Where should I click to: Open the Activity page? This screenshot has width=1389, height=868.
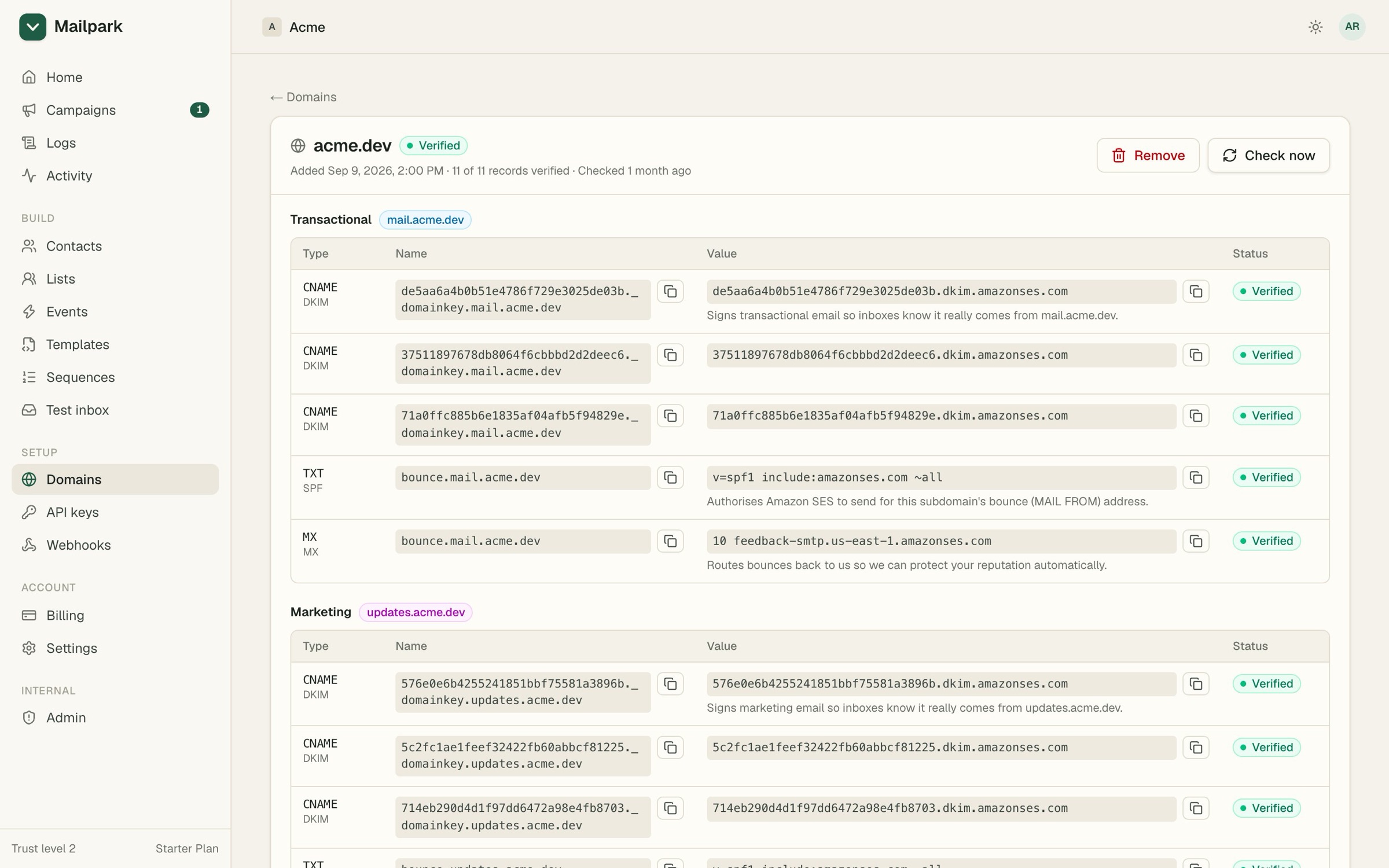pos(115,175)
